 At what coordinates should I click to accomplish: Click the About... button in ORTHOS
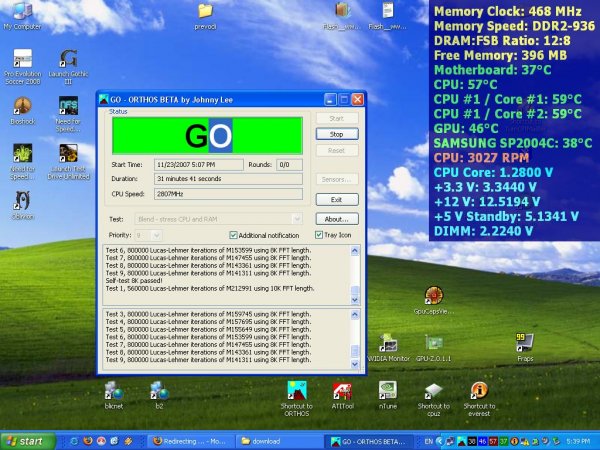[337, 219]
